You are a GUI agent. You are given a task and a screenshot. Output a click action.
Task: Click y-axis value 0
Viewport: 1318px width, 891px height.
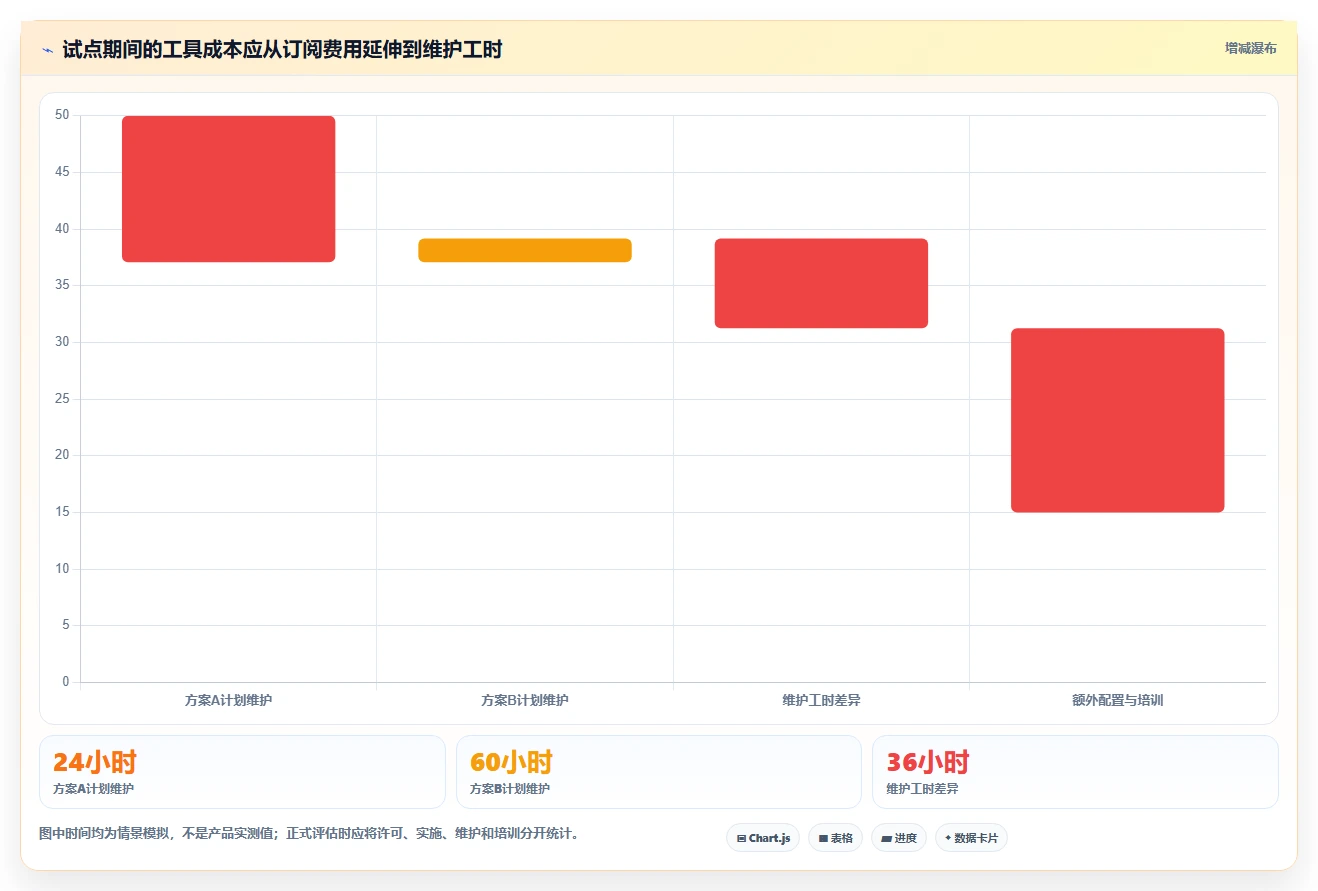66,682
